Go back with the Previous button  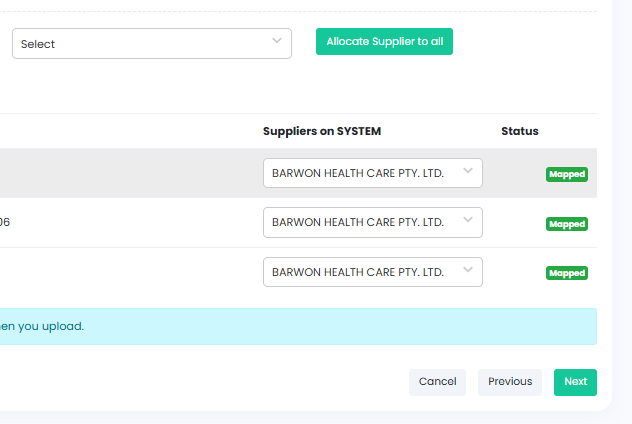510,382
